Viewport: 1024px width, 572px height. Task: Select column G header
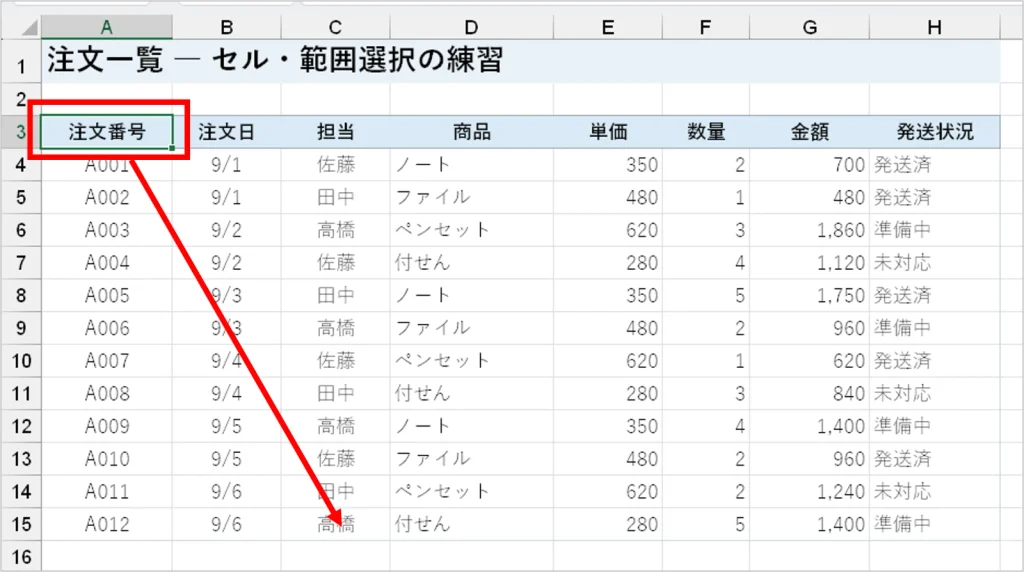810,27
